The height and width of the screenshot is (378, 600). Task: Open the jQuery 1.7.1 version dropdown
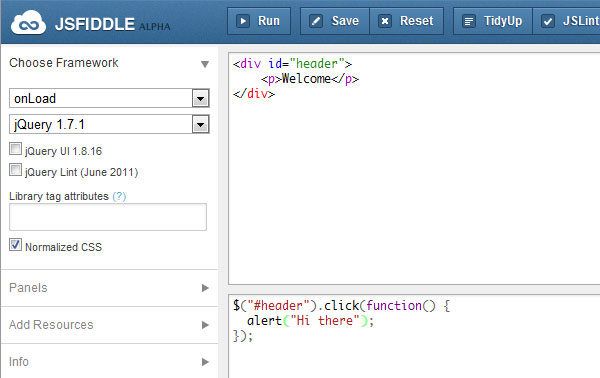[109, 124]
